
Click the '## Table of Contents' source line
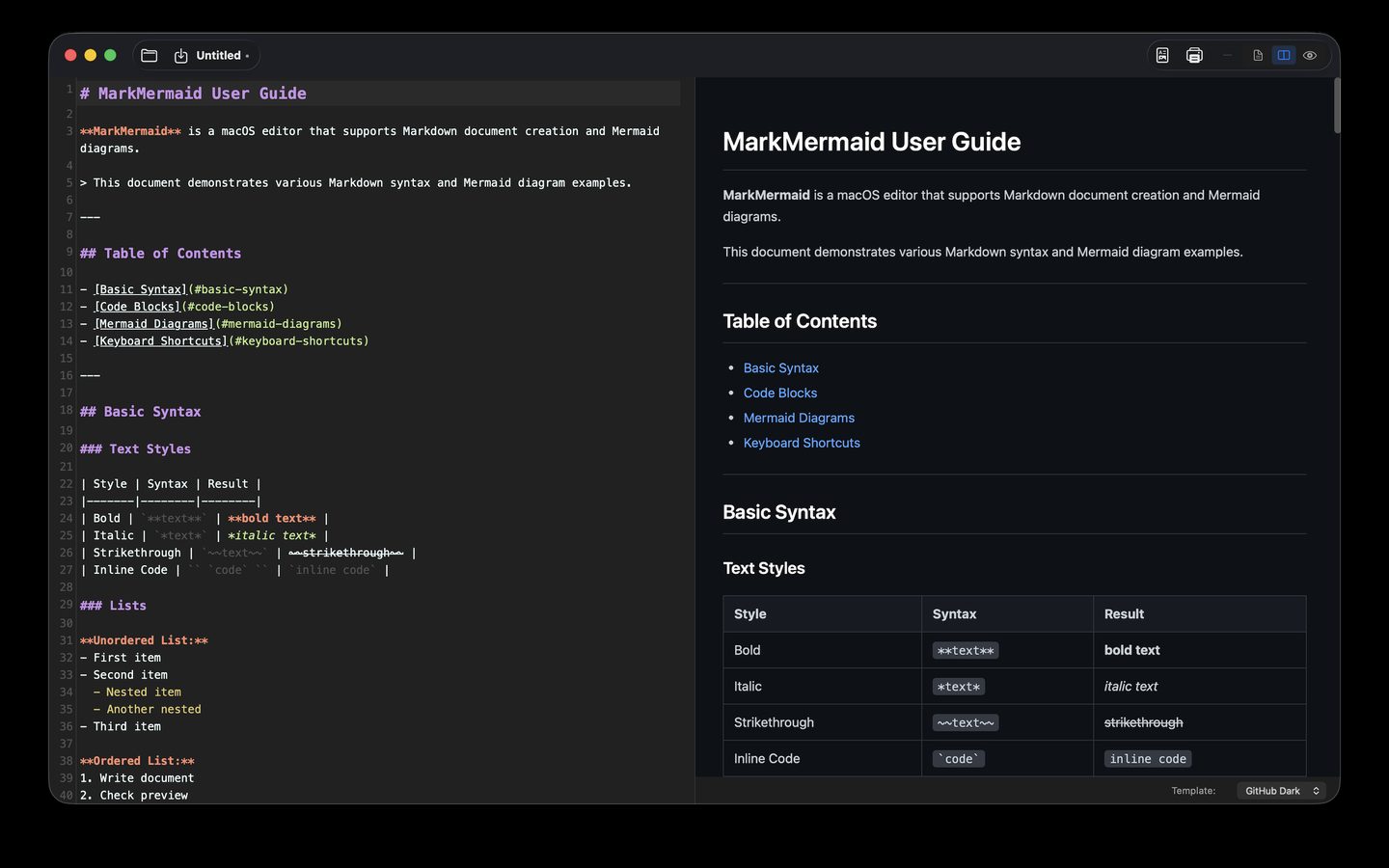[160, 254]
